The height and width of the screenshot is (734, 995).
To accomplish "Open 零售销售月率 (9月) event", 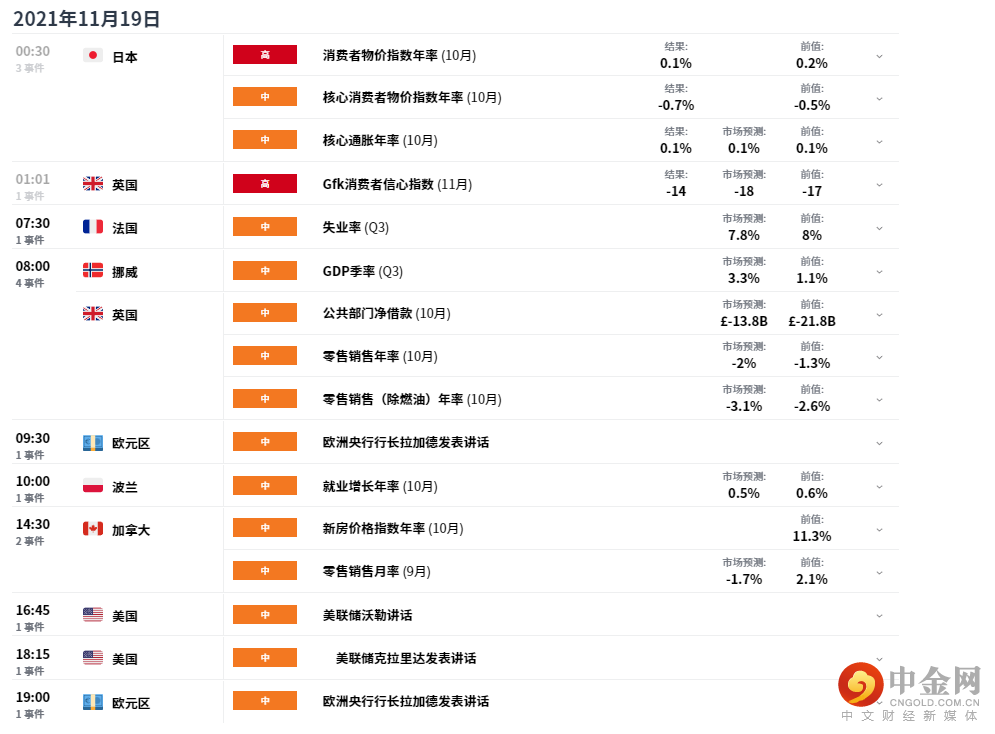I will [x=376, y=572].
